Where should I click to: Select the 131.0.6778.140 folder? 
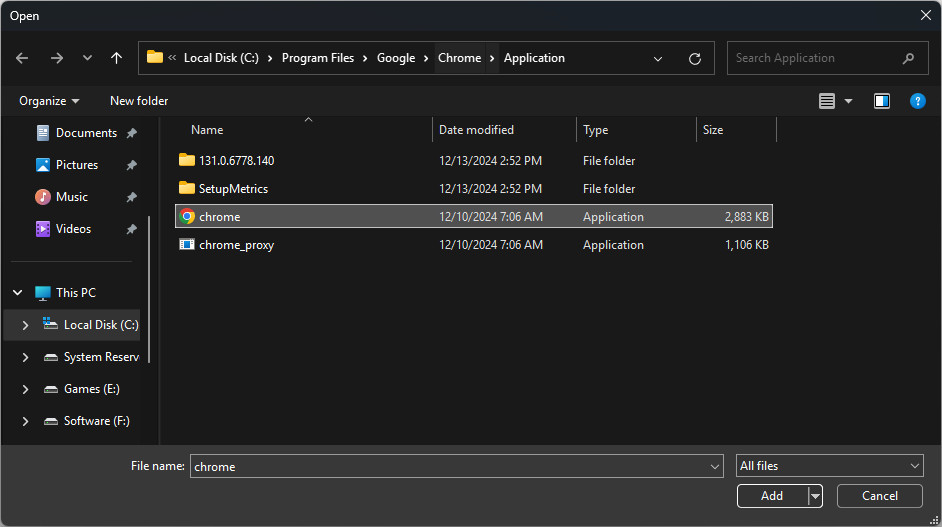[236, 161]
